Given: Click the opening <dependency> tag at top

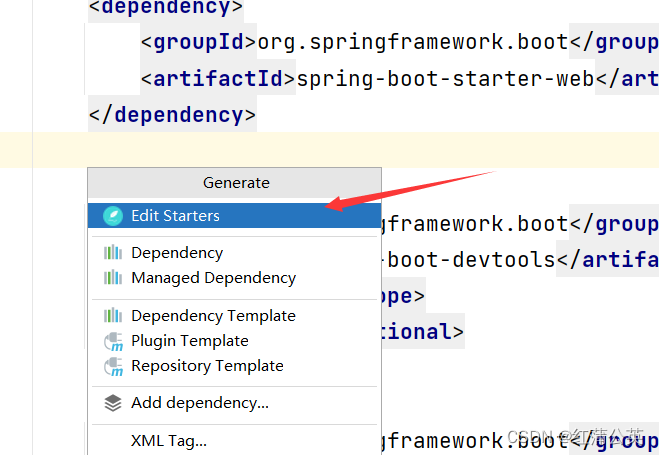Looking at the screenshot, I should [x=166, y=8].
